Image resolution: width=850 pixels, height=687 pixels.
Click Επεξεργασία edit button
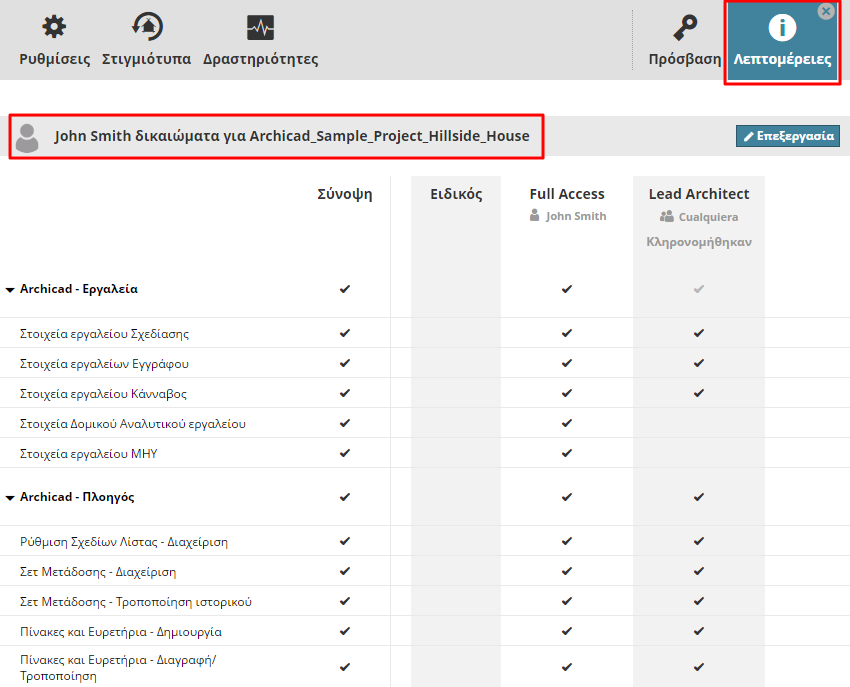tap(787, 136)
